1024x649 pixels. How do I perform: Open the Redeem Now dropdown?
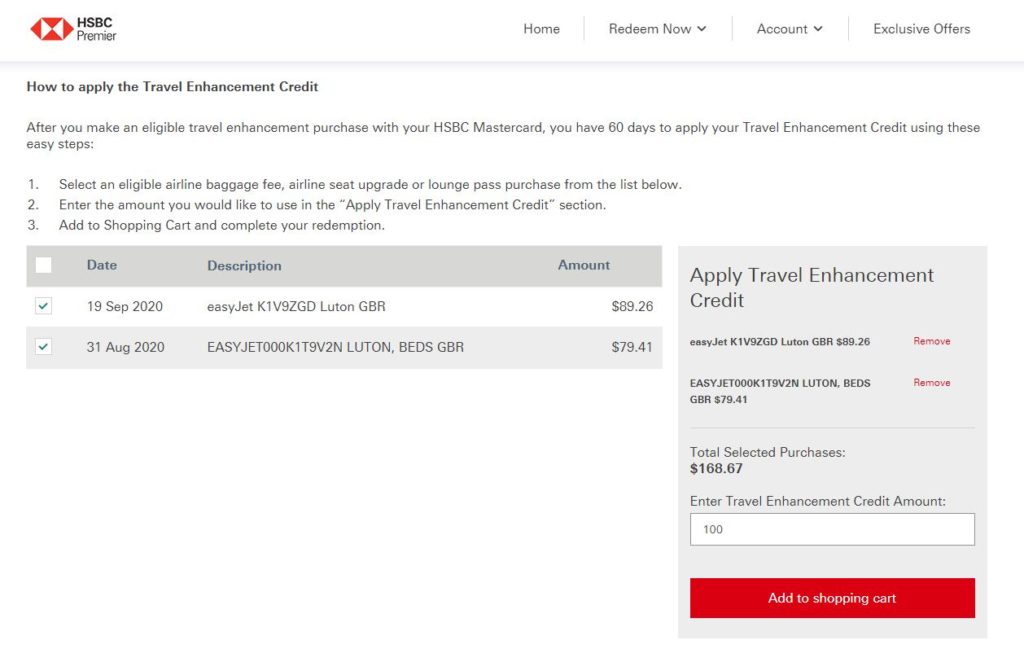tap(649, 29)
